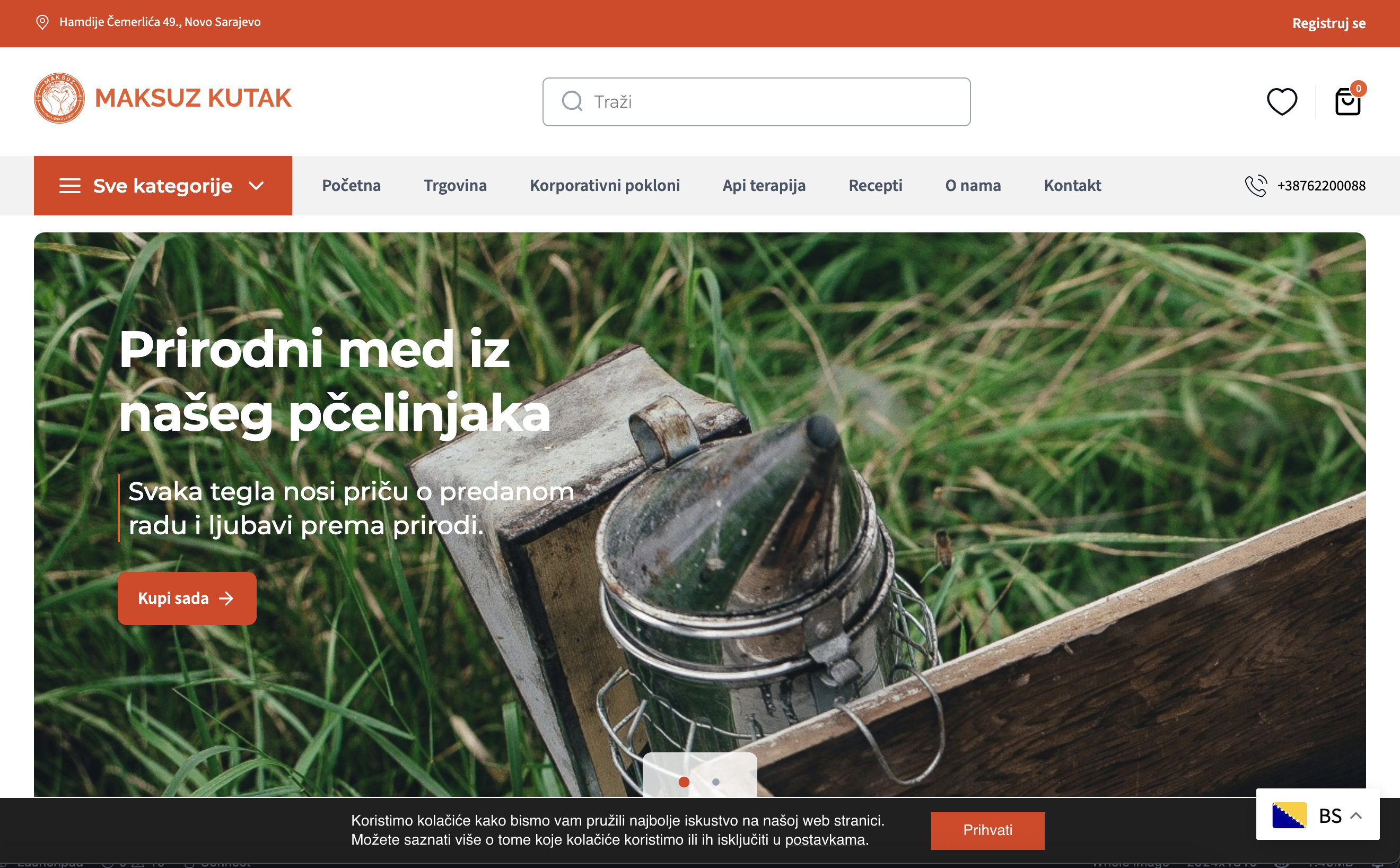Switch to the second carousel slide dot
The image size is (1400, 868).
pos(715,782)
